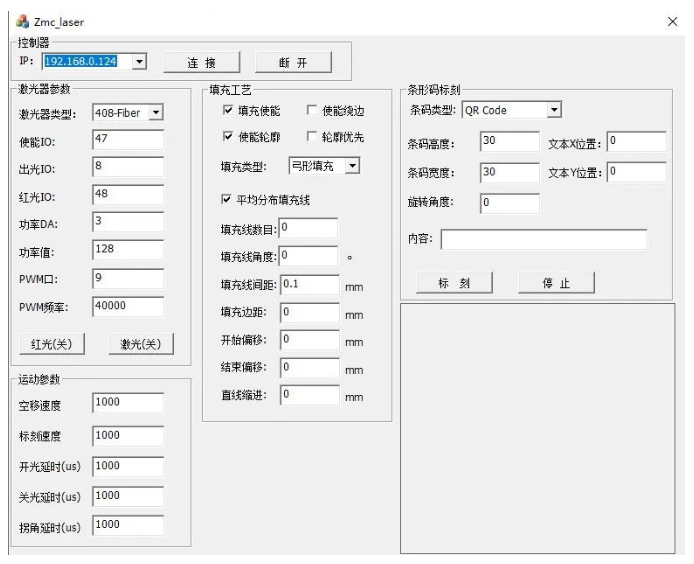Click the Zmc_laser app icon in title bar
This screenshot has width=694, height=564.
pos(22,21)
